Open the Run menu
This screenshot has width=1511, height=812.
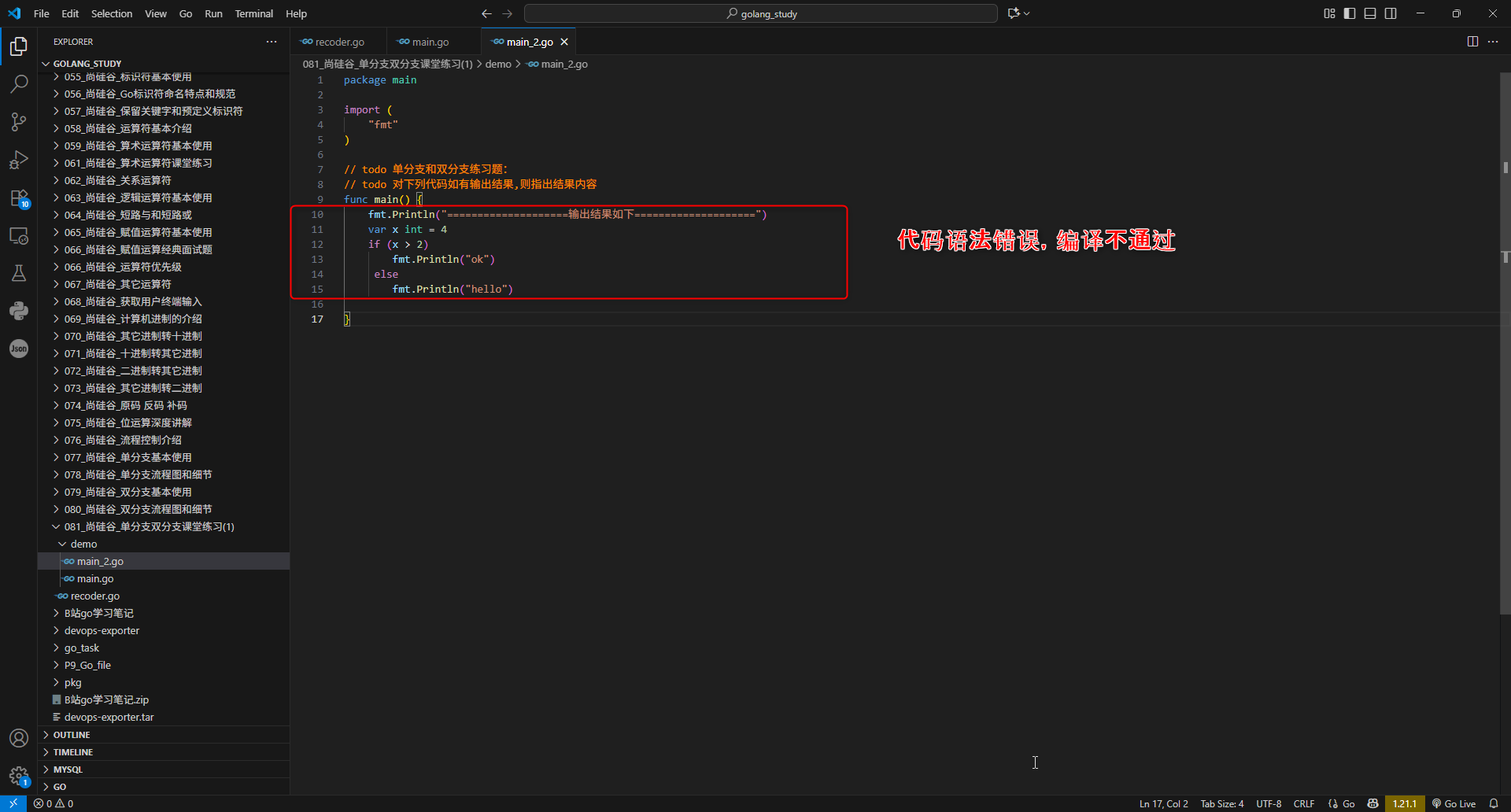213,13
